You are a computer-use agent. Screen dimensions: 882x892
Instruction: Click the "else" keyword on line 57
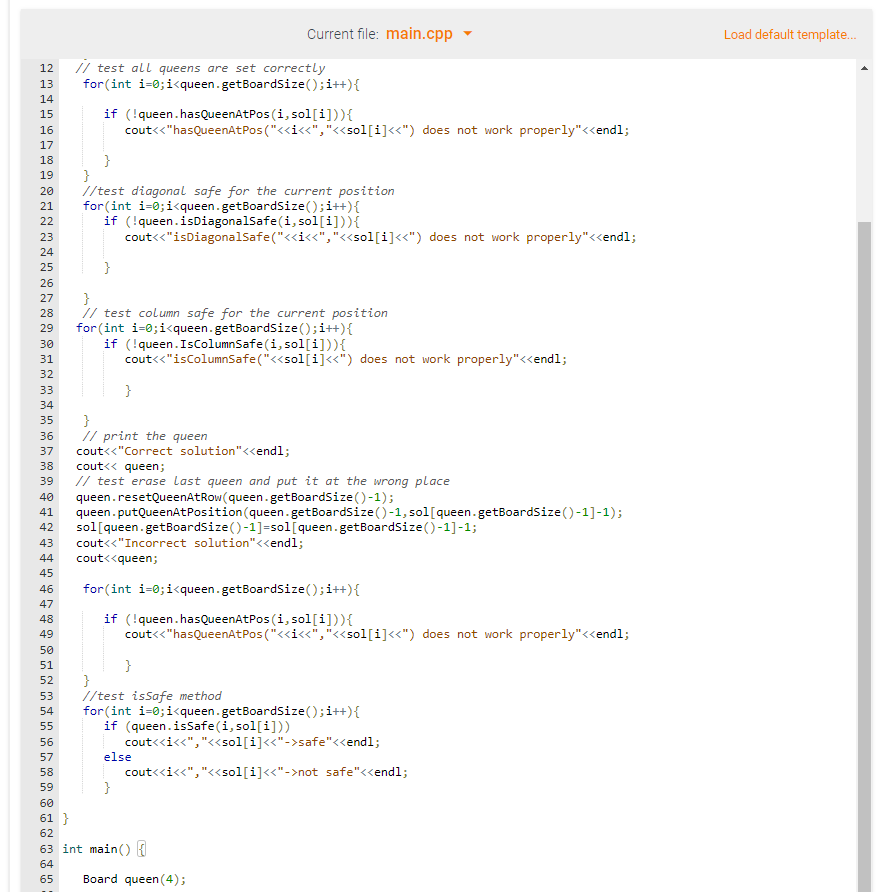pyautogui.click(x=117, y=757)
